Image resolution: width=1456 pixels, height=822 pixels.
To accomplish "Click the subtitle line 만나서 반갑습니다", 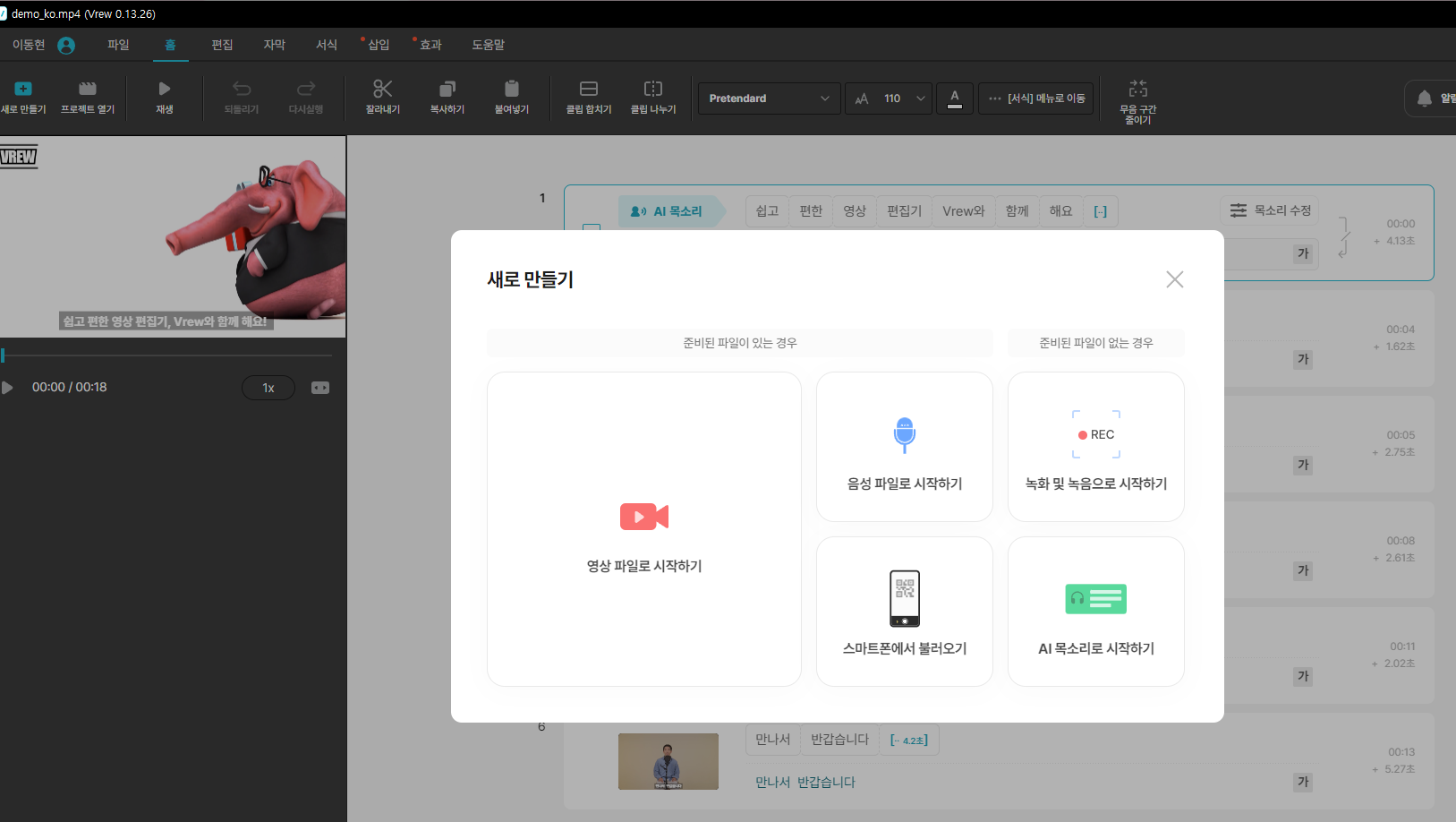I will [805, 782].
